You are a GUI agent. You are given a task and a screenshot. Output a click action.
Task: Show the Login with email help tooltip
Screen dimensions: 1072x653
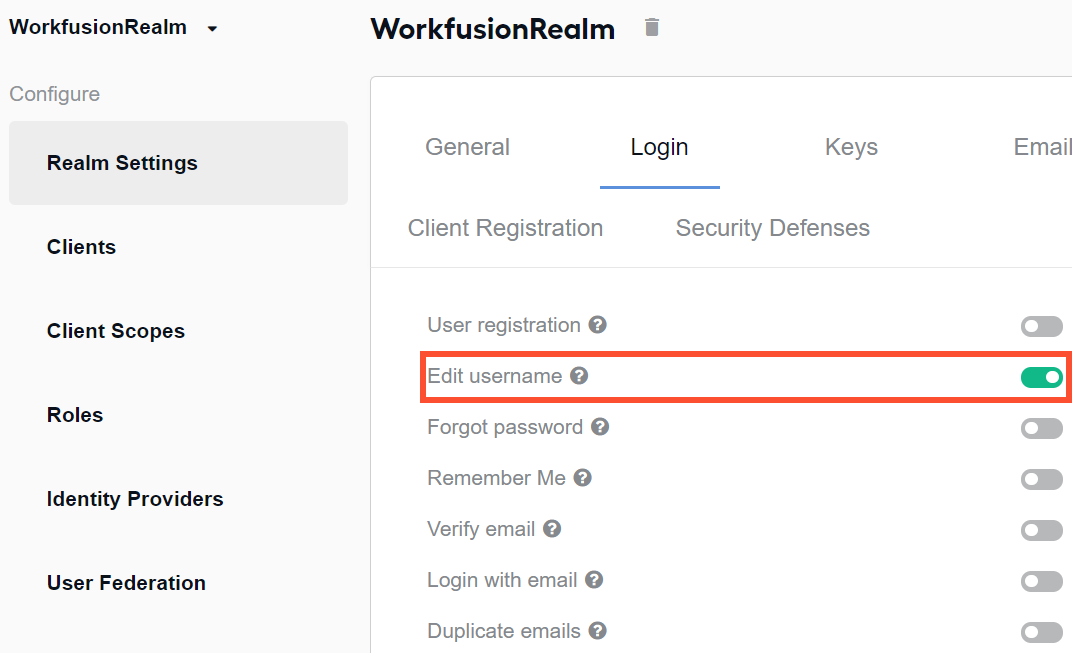pos(594,580)
